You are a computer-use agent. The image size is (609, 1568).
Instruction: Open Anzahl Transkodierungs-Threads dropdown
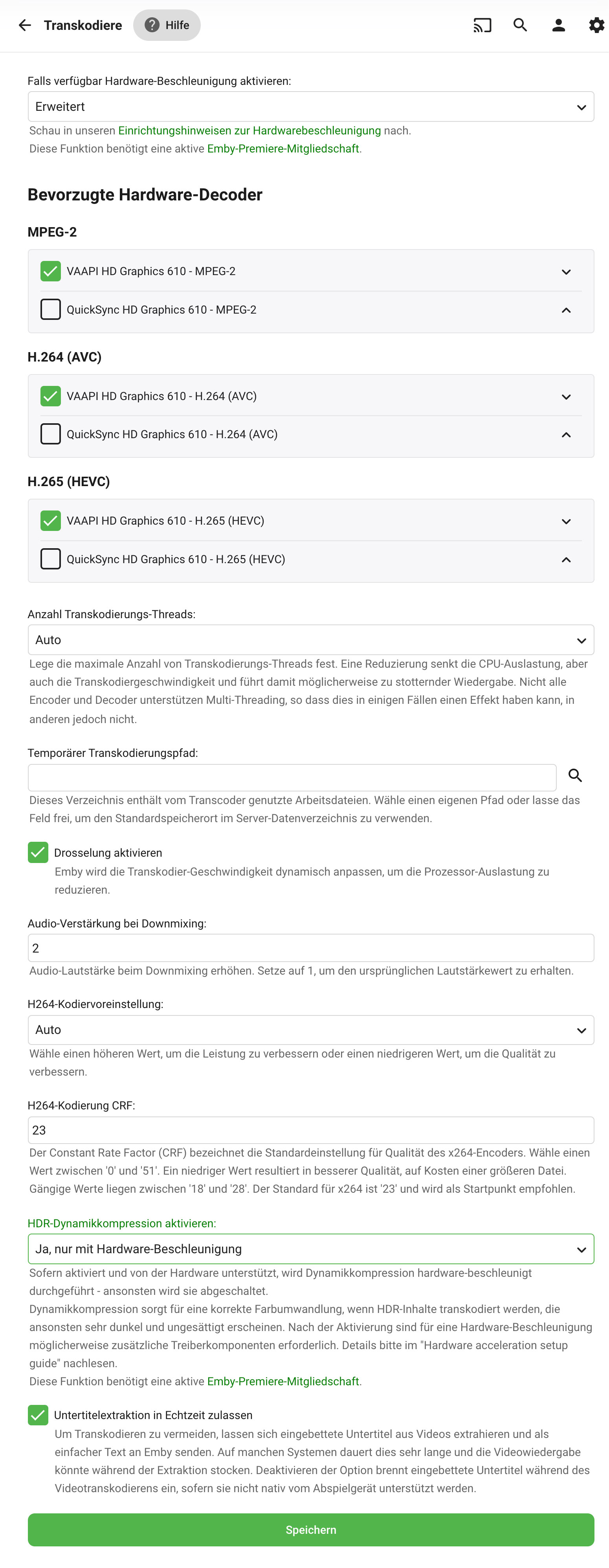[311, 640]
